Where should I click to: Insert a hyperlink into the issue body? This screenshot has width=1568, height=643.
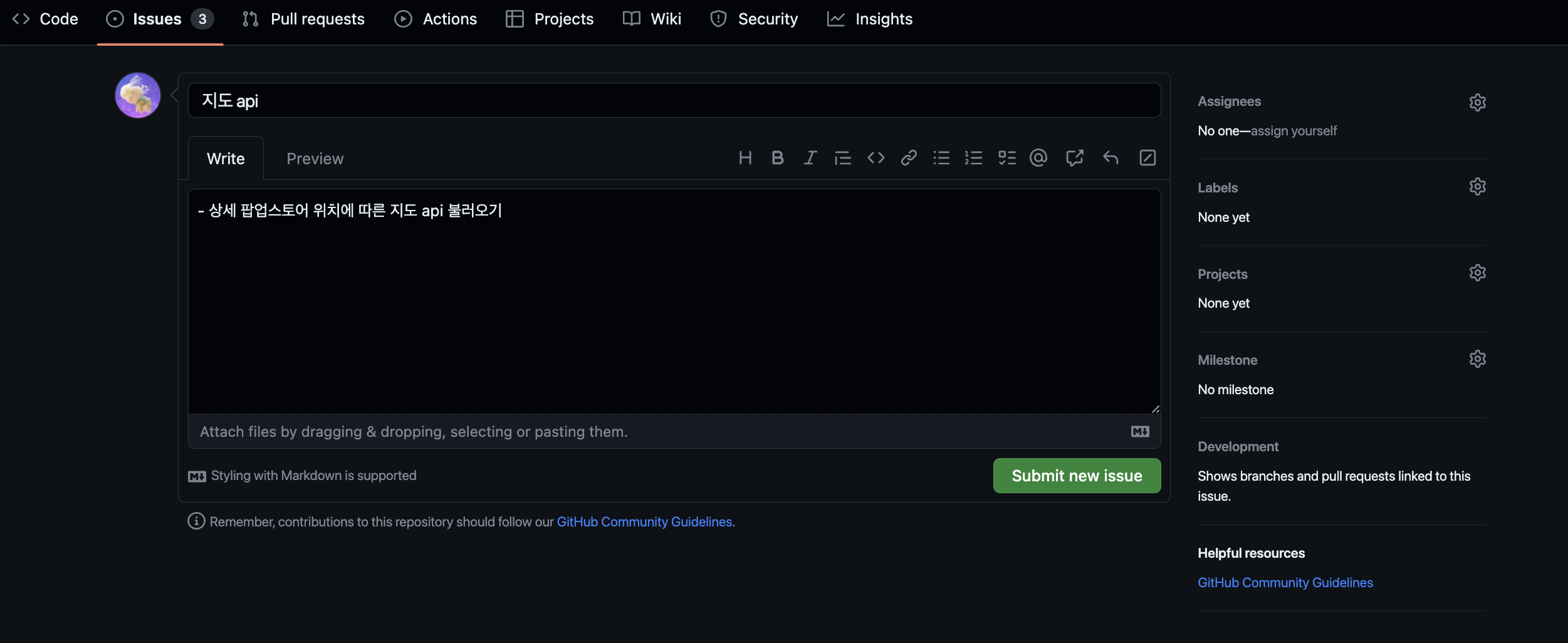(x=909, y=157)
